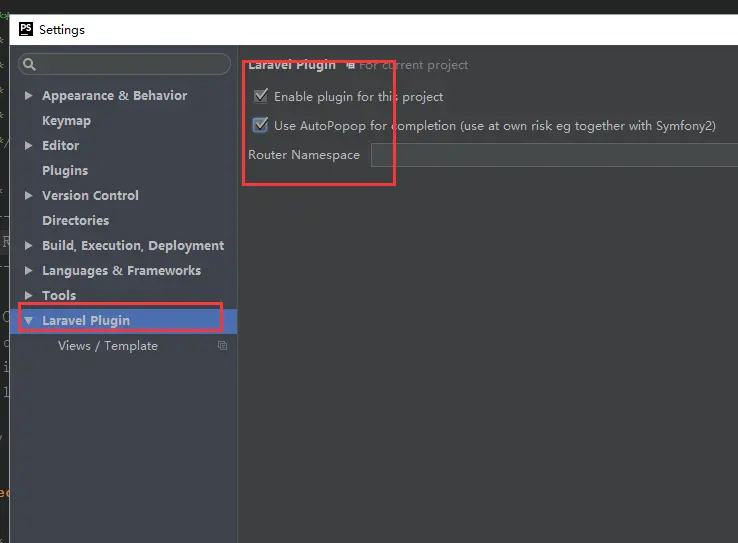Viewport: 738px width, 543px height.
Task: Click the search magnifier icon
Action: 29,64
